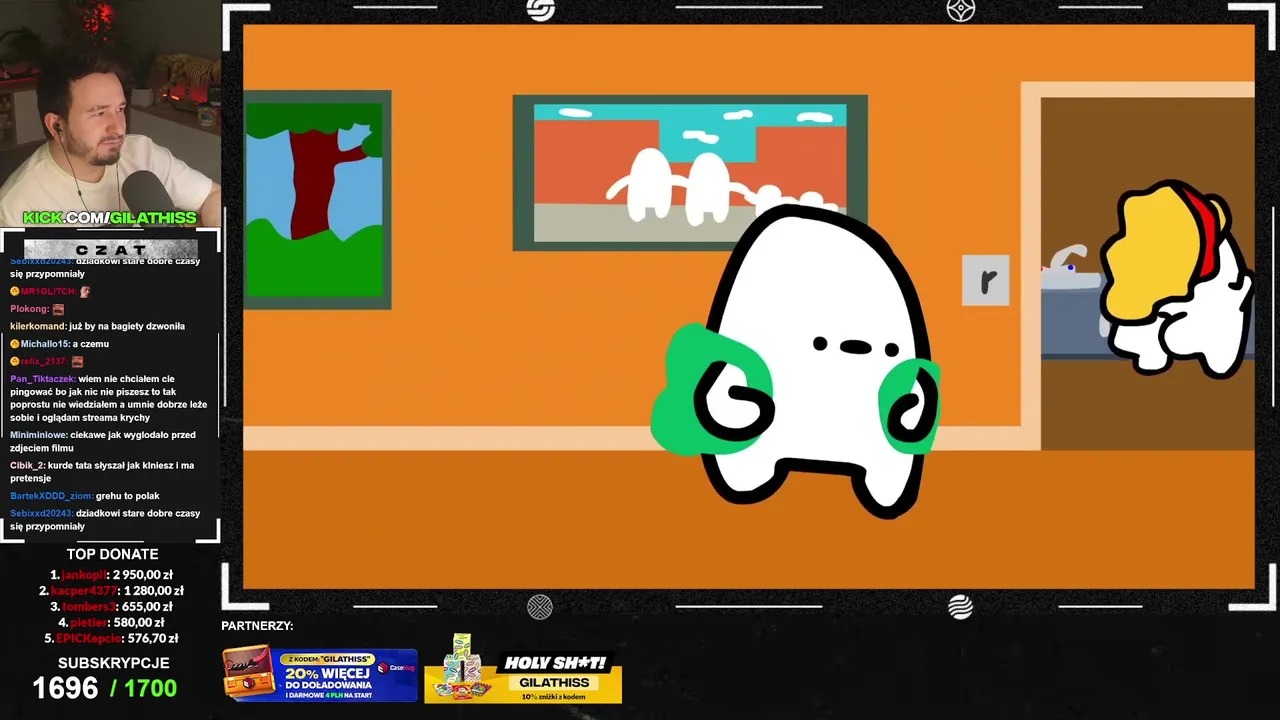Open the Holy Sh*t! Gilathiss partner banner
Viewport: 1280px width, 720px height.
pyautogui.click(x=523, y=670)
